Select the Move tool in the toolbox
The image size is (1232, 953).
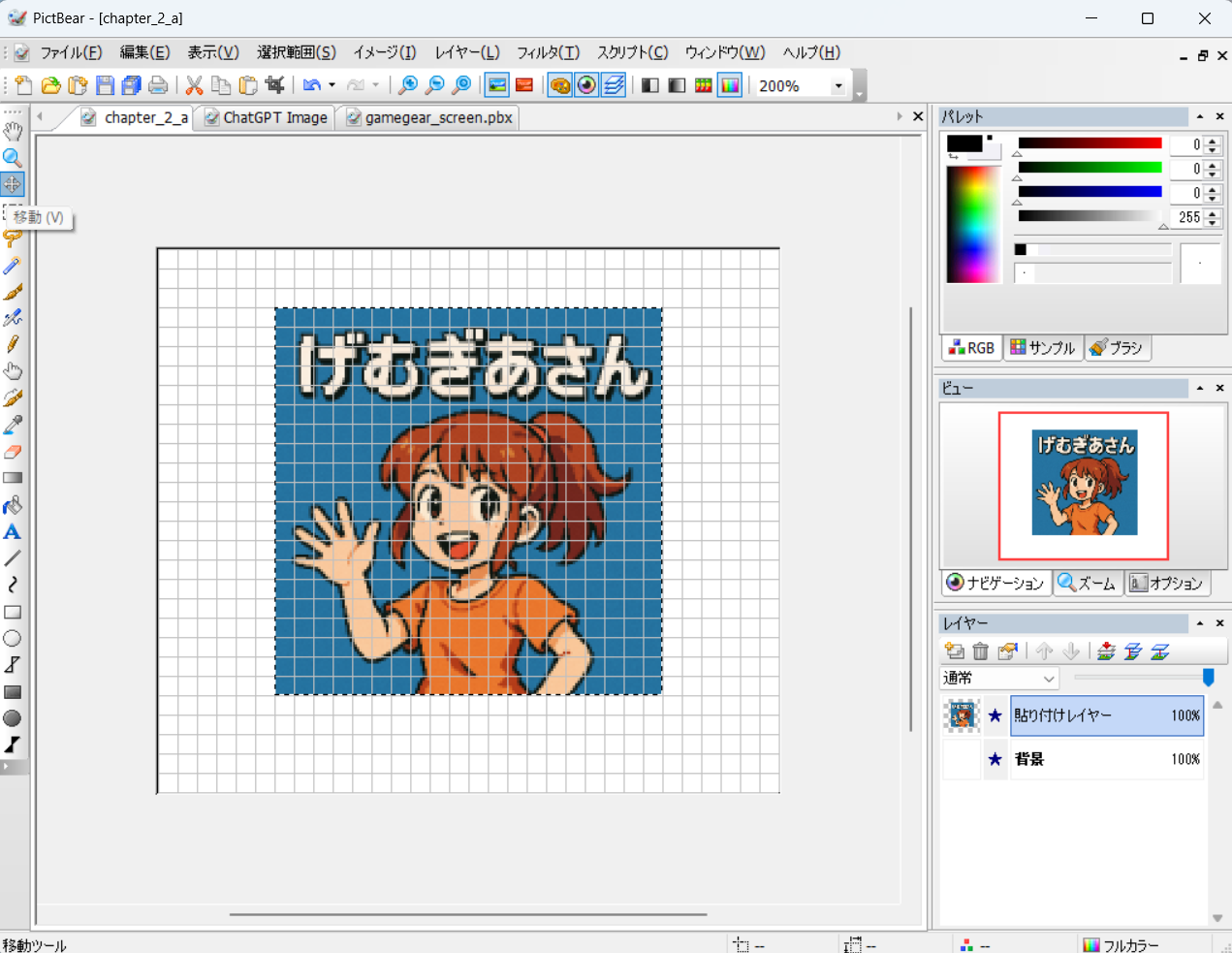pyautogui.click(x=13, y=183)
